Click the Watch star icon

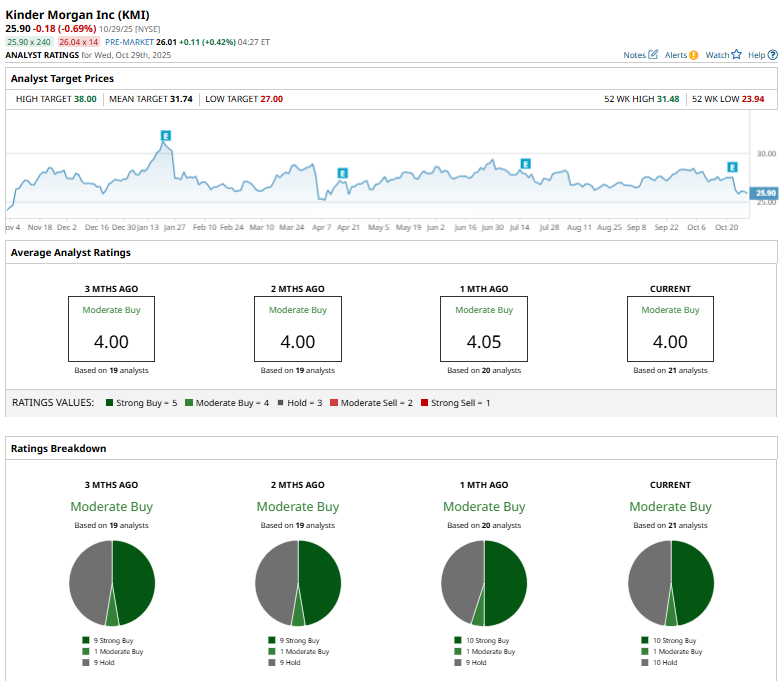[737, 54]
